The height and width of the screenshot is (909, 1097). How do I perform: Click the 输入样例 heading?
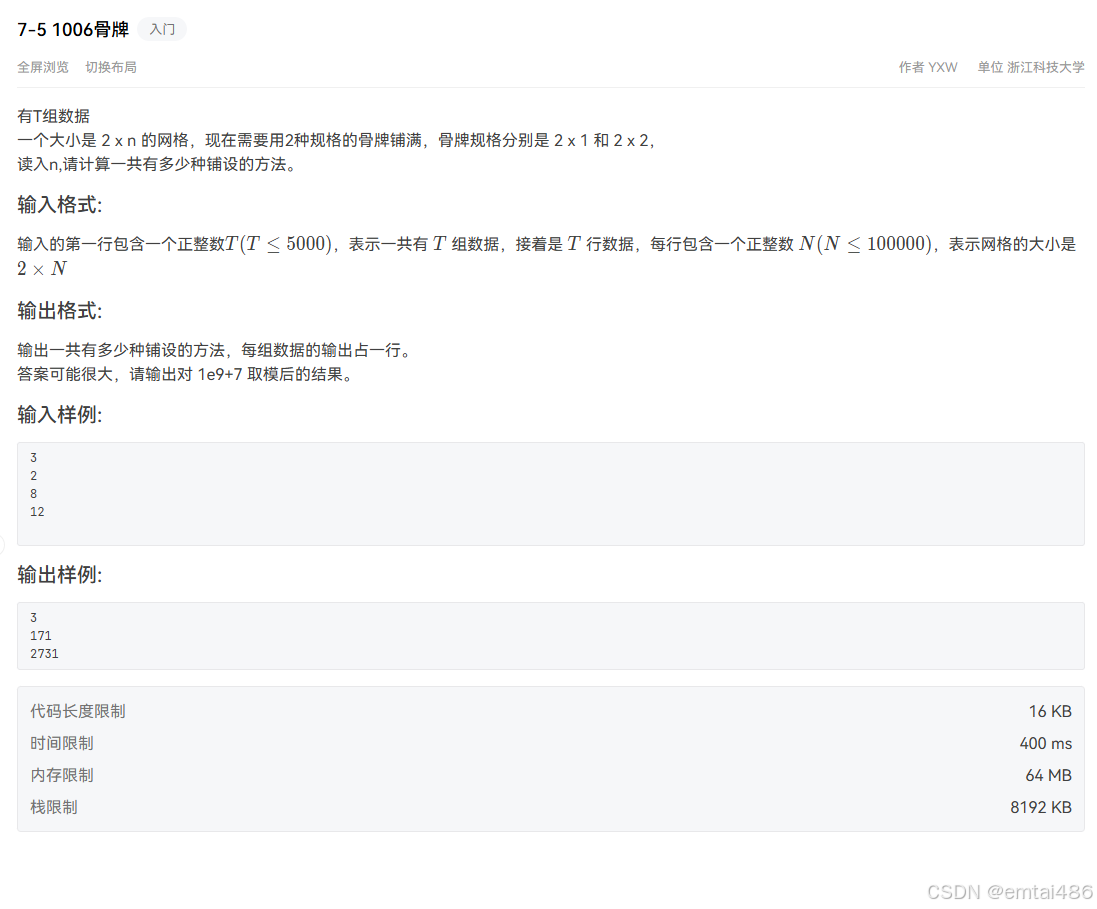point(59,415)
